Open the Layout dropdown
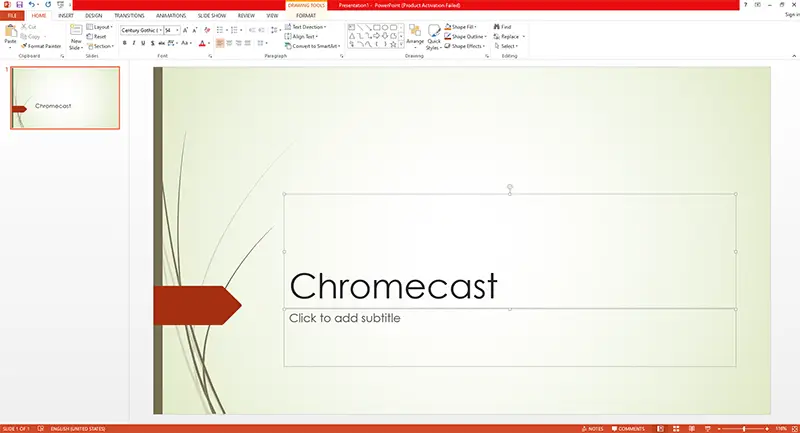Screen dimensions: 800x433 tap(99, 27)
